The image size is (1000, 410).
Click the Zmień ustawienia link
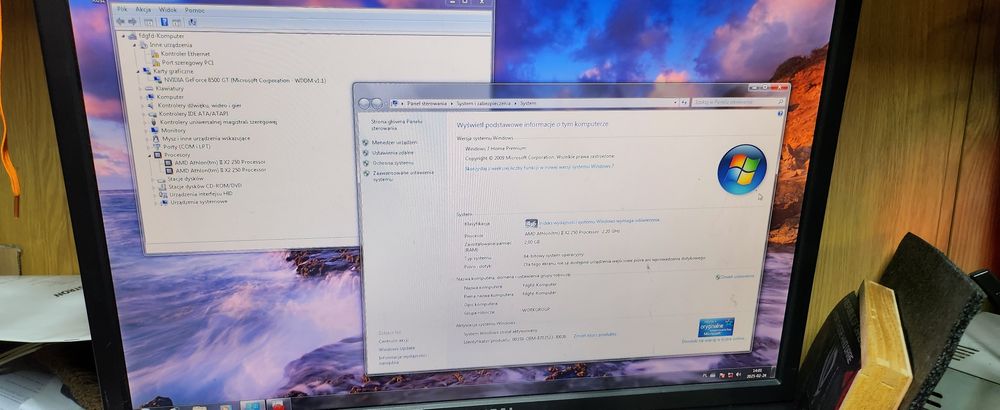(x=735, y=277)
